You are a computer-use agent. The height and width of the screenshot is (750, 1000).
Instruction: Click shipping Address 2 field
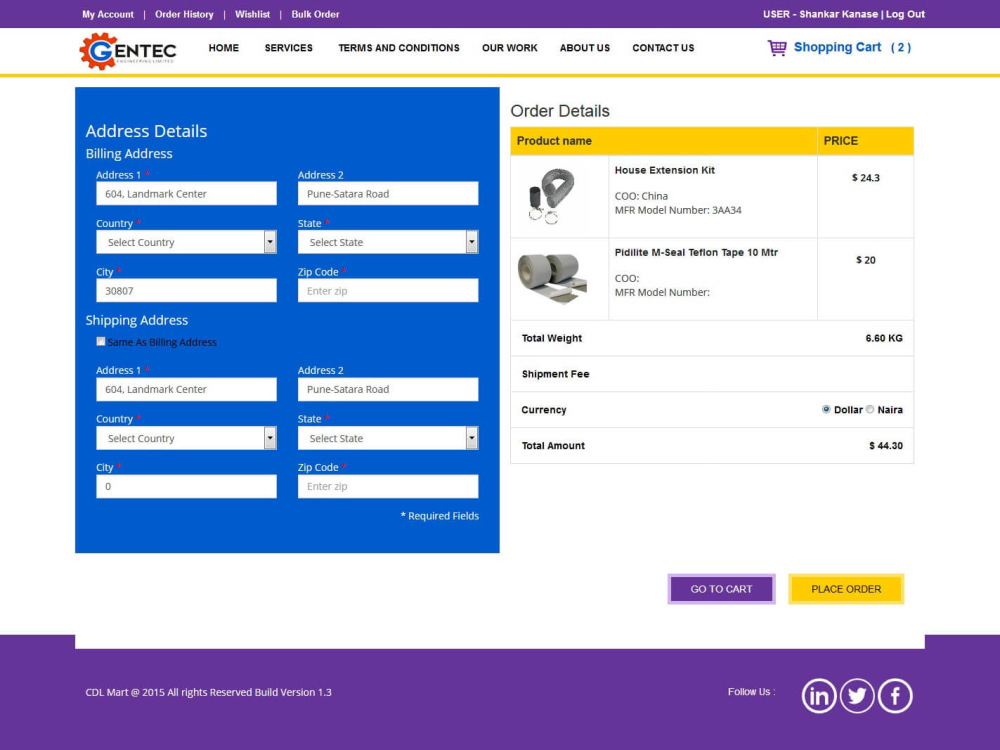pos(388,389)
